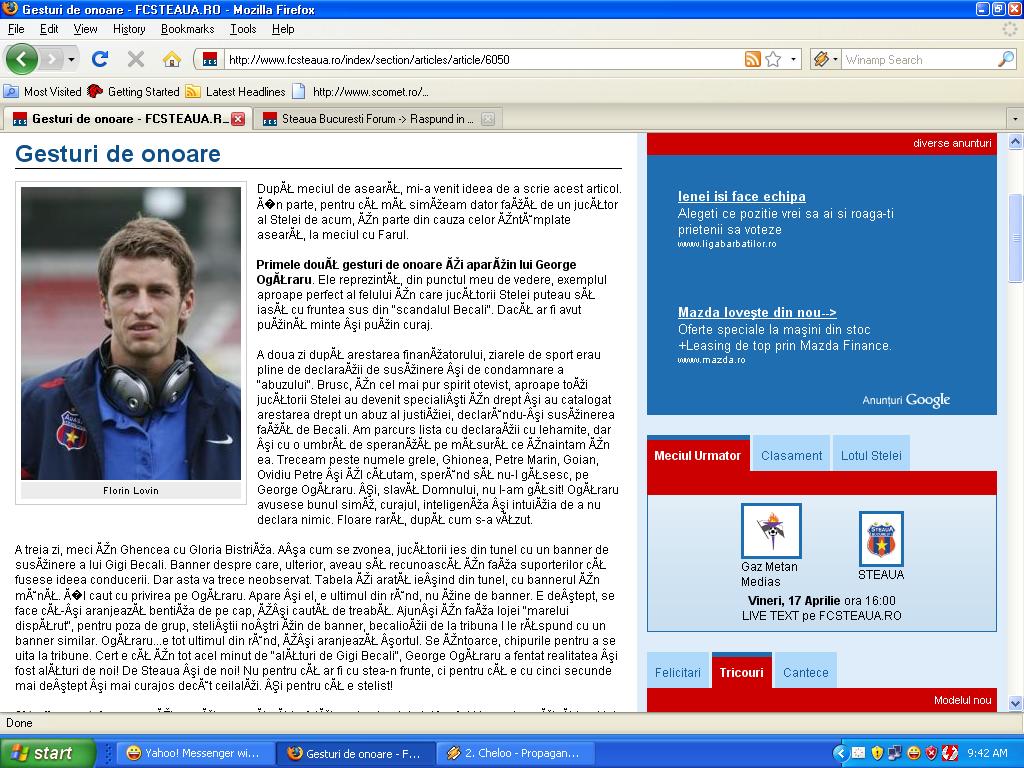1024x768 pixels.
Task: Close the Gesturi de onoare tab
Action: [x=238, y=119]
